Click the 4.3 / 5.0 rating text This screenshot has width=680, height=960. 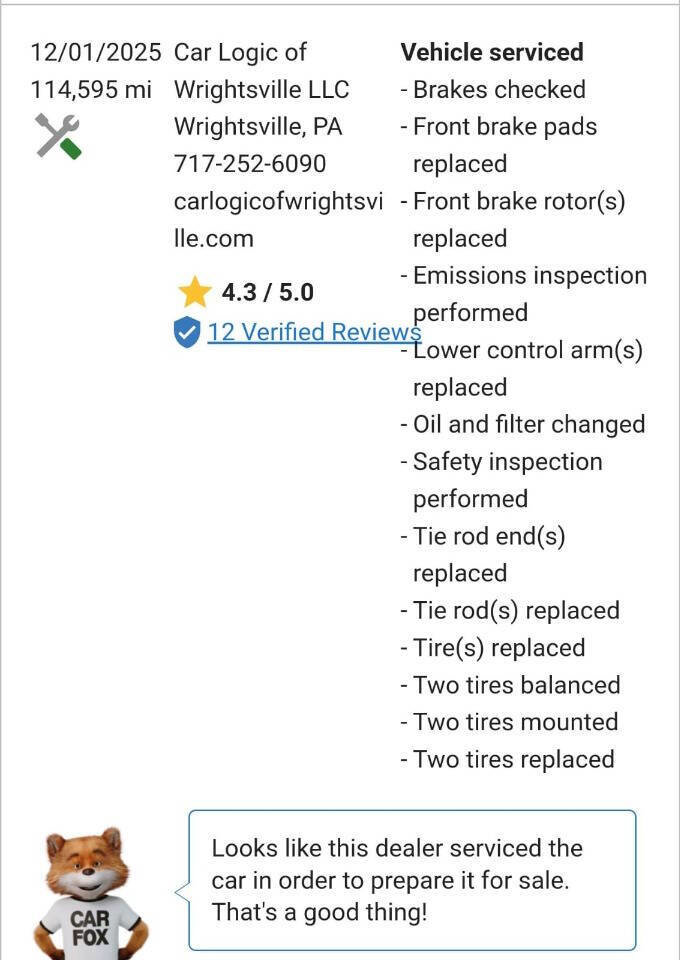267,292
